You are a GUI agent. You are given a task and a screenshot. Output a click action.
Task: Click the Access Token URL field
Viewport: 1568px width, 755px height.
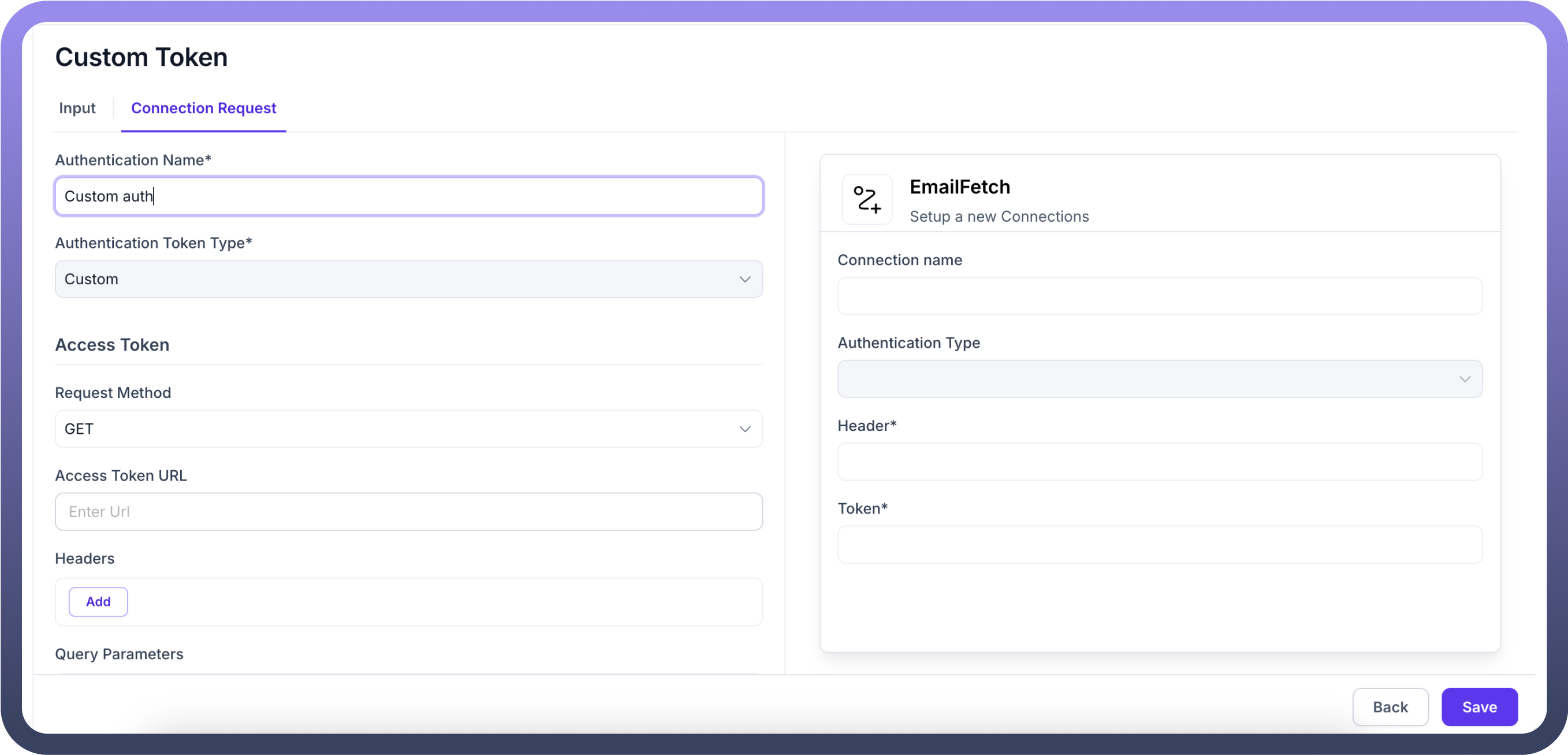[408, 511]
